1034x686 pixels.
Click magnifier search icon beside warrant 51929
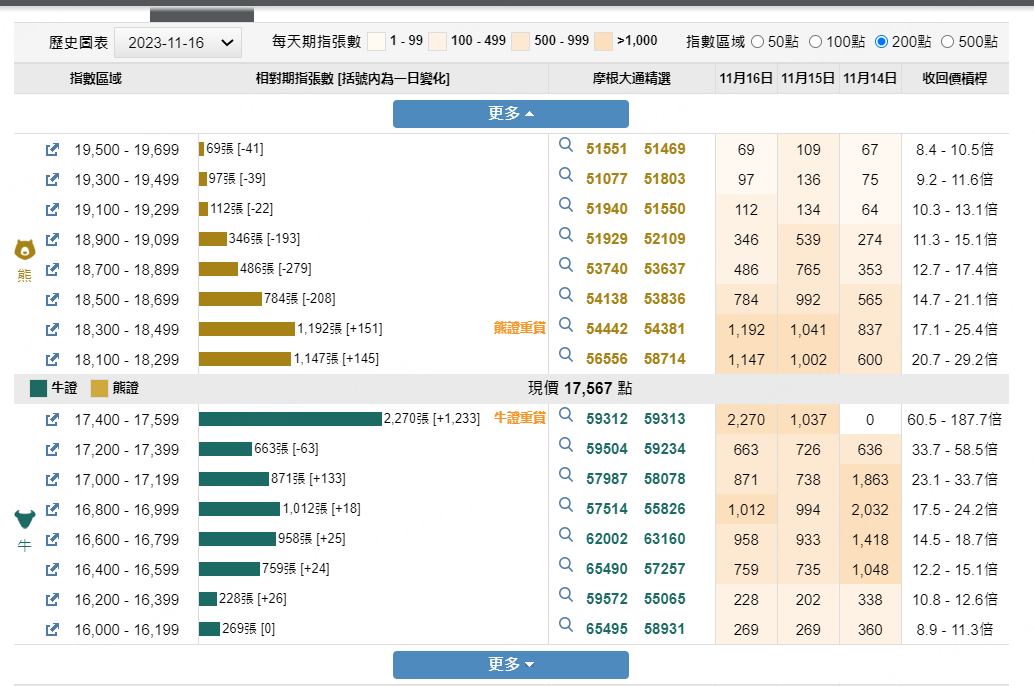point(566,235)
